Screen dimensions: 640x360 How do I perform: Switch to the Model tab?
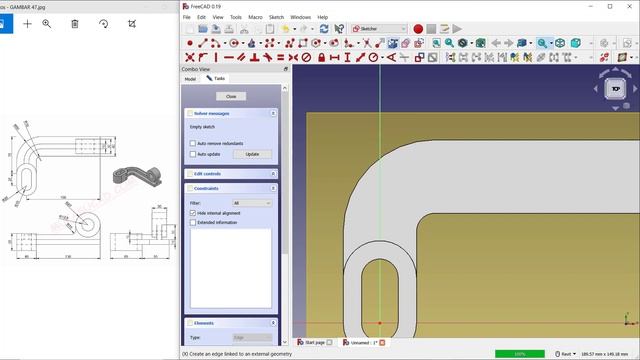[190, 79]
